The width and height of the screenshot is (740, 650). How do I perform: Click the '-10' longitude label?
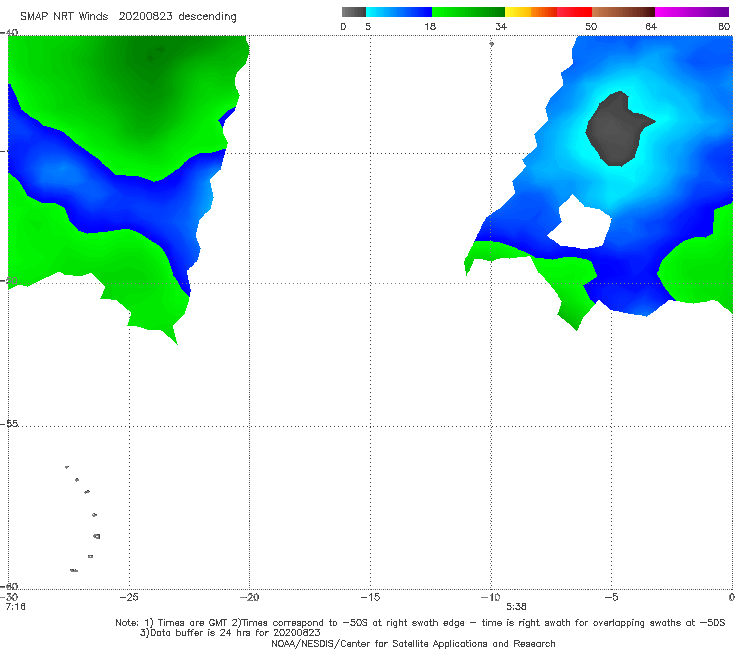click(490, 597)
